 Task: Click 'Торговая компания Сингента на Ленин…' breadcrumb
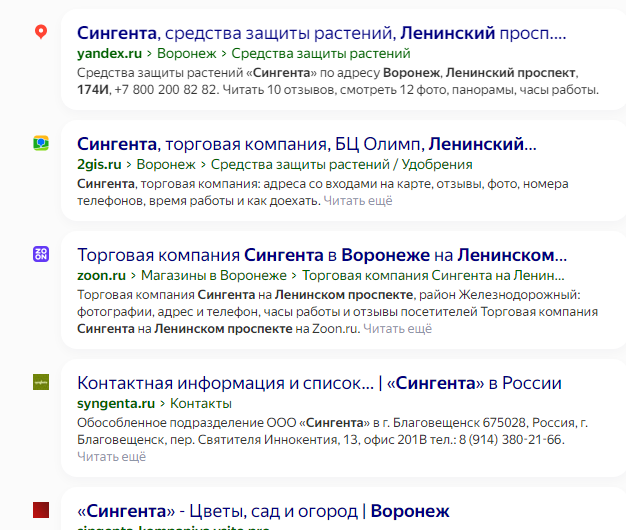pyautogui.click(x=434, y=275)
